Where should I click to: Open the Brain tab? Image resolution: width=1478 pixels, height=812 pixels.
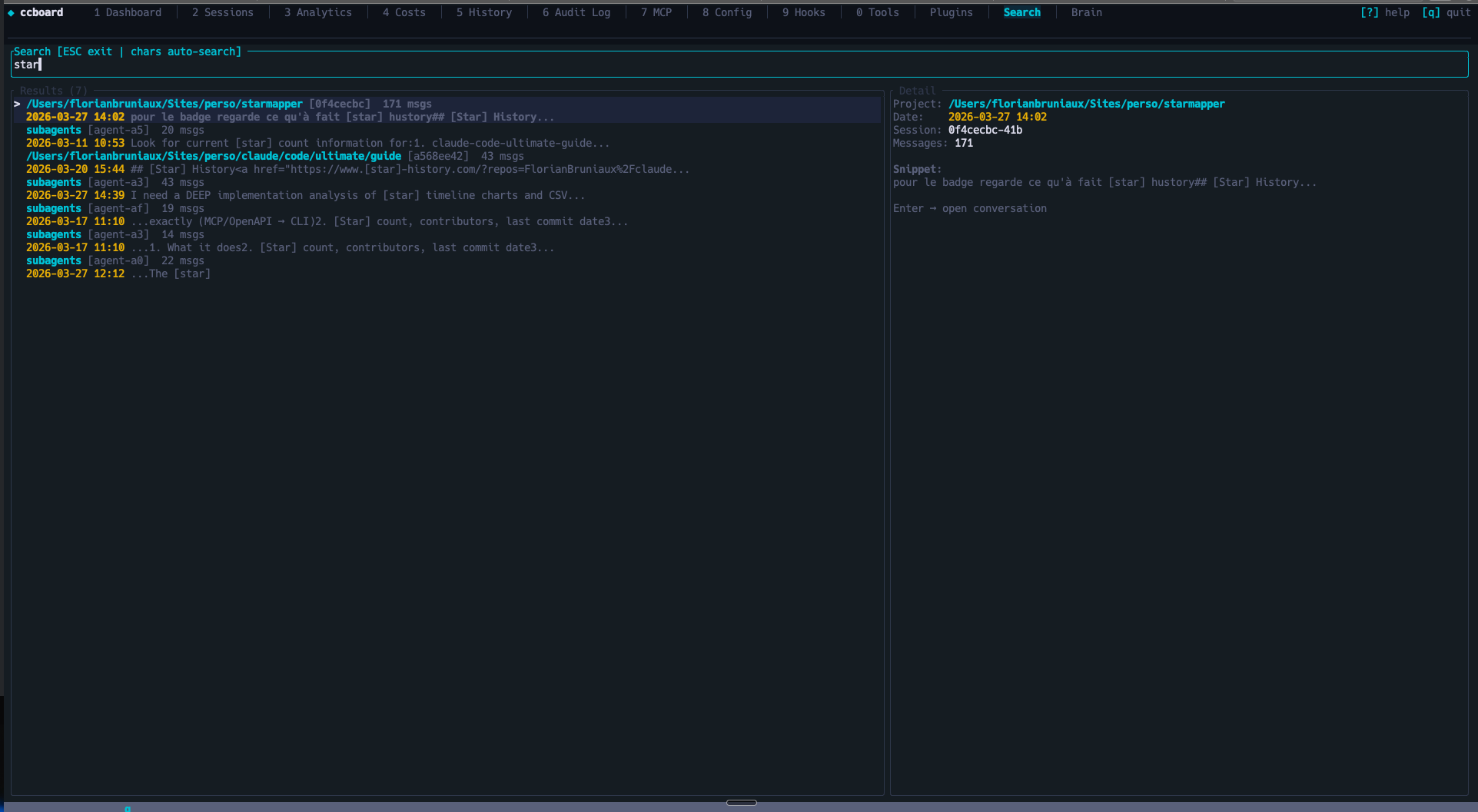[1087, 13]
